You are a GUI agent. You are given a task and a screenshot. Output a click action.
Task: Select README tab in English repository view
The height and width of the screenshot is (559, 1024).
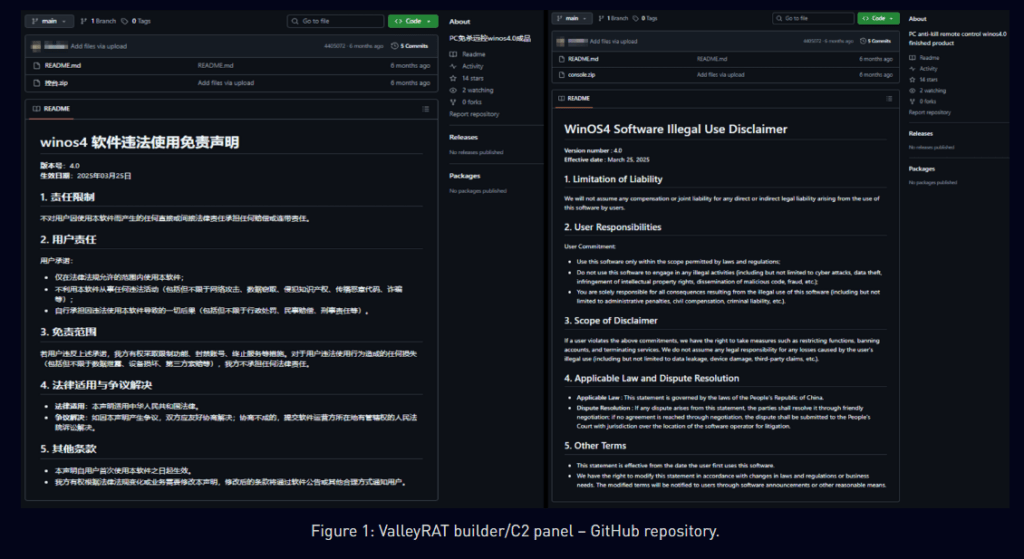(573, 98)
